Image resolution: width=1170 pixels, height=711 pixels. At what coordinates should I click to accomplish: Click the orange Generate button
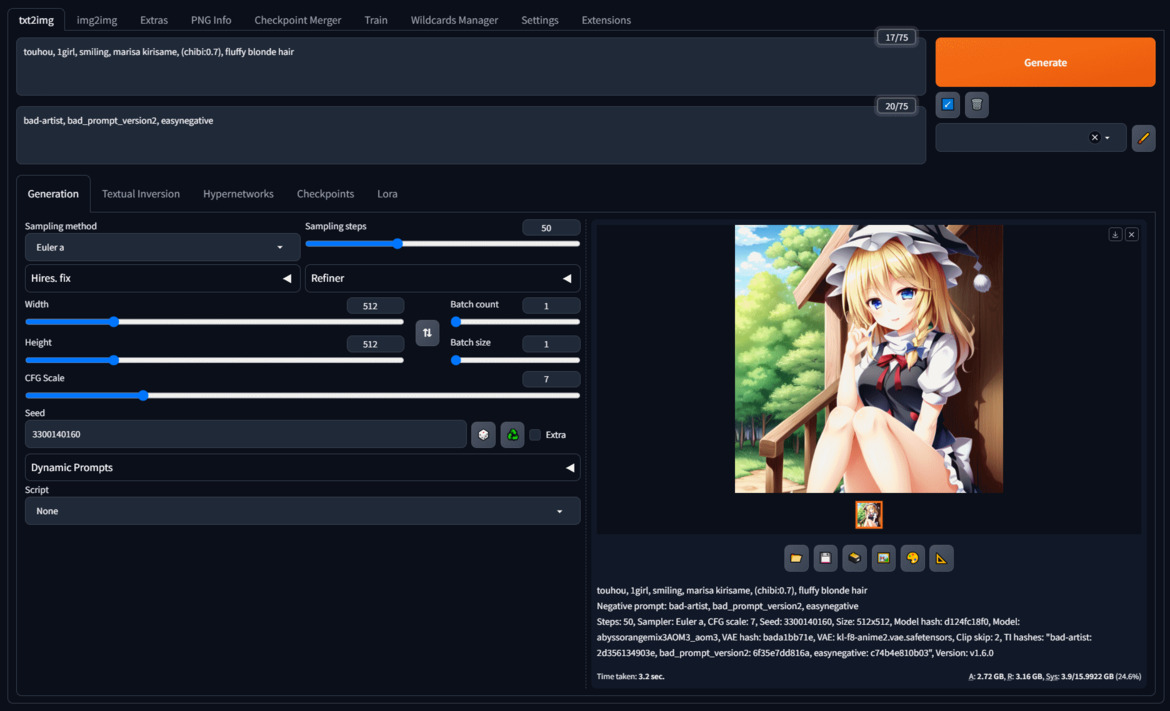pyautogui.click(x=1045, y=63)
